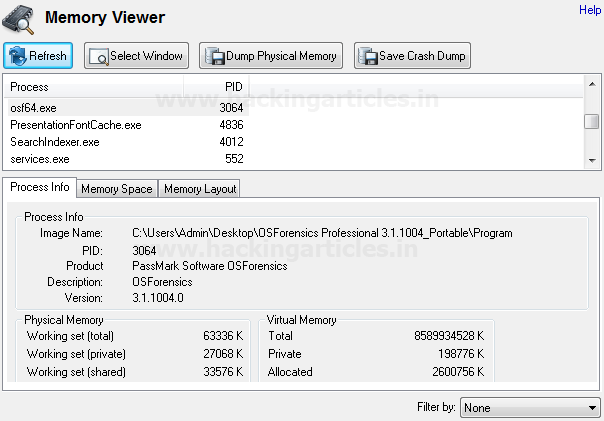The width and height of the screenshot is (604, 421).
Task: Click the Refresh icon button
Action: click(x=18, y=56)
